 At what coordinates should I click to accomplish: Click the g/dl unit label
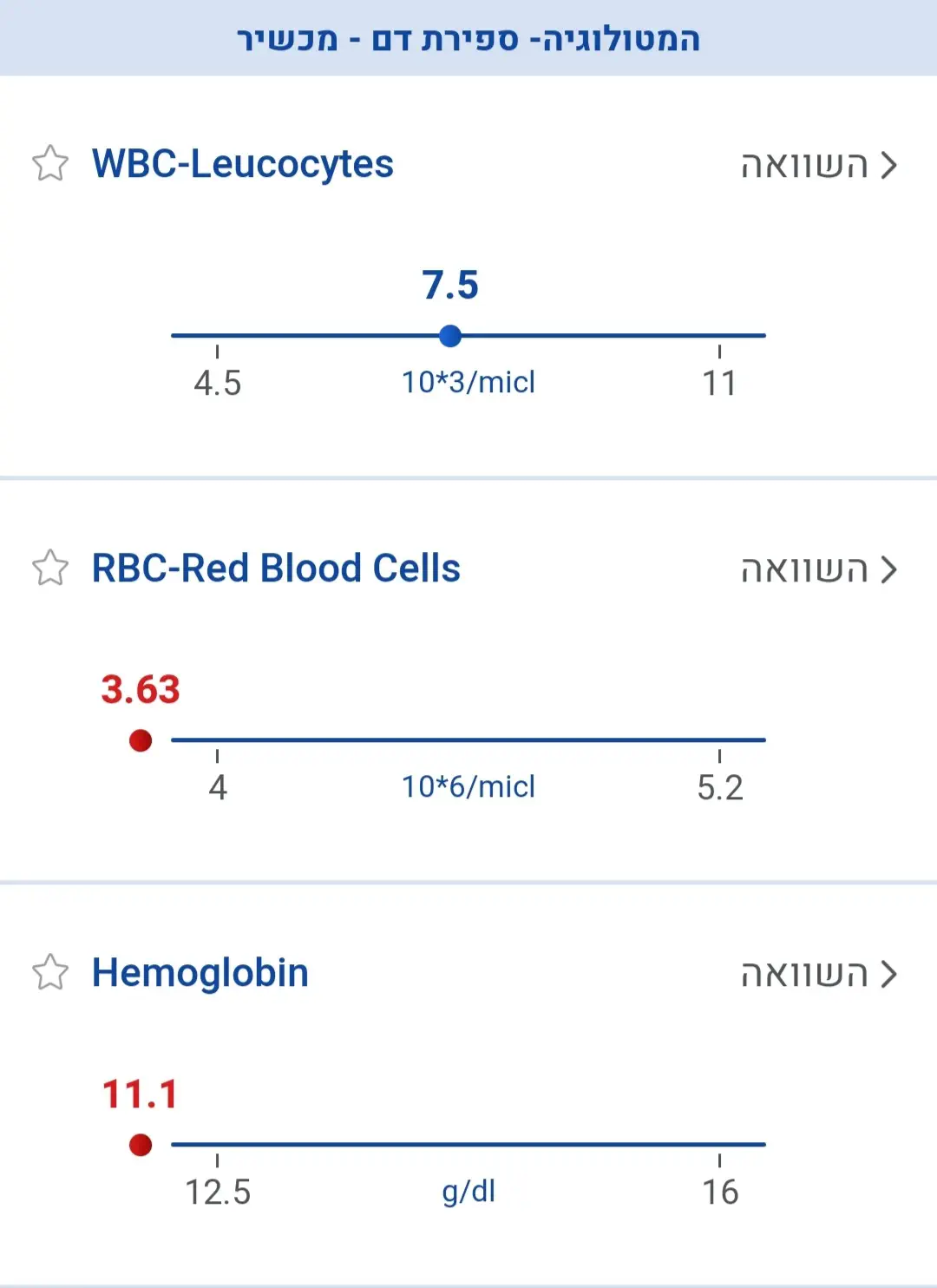(468, 1192)
